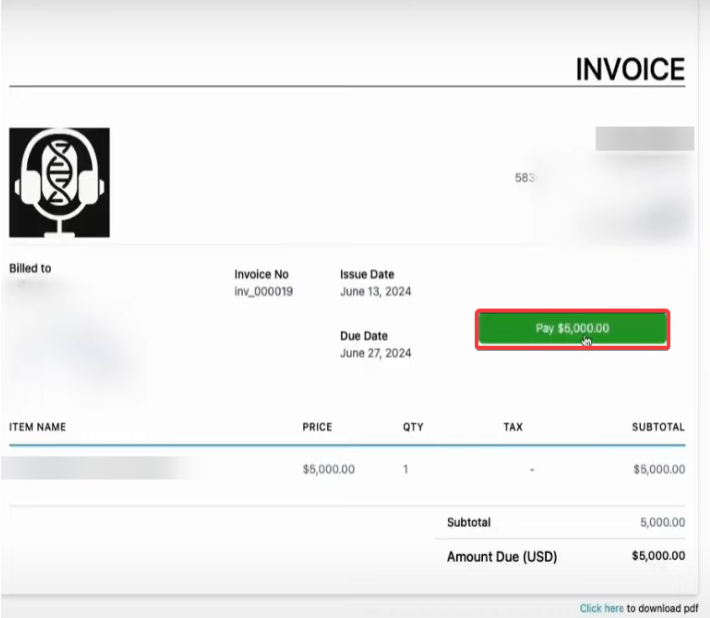Image resolution: width=710 pixels, height=618 pixels.
Task: Click the PRICE column header
Action: pyautogui.click(x=317, y=427)
